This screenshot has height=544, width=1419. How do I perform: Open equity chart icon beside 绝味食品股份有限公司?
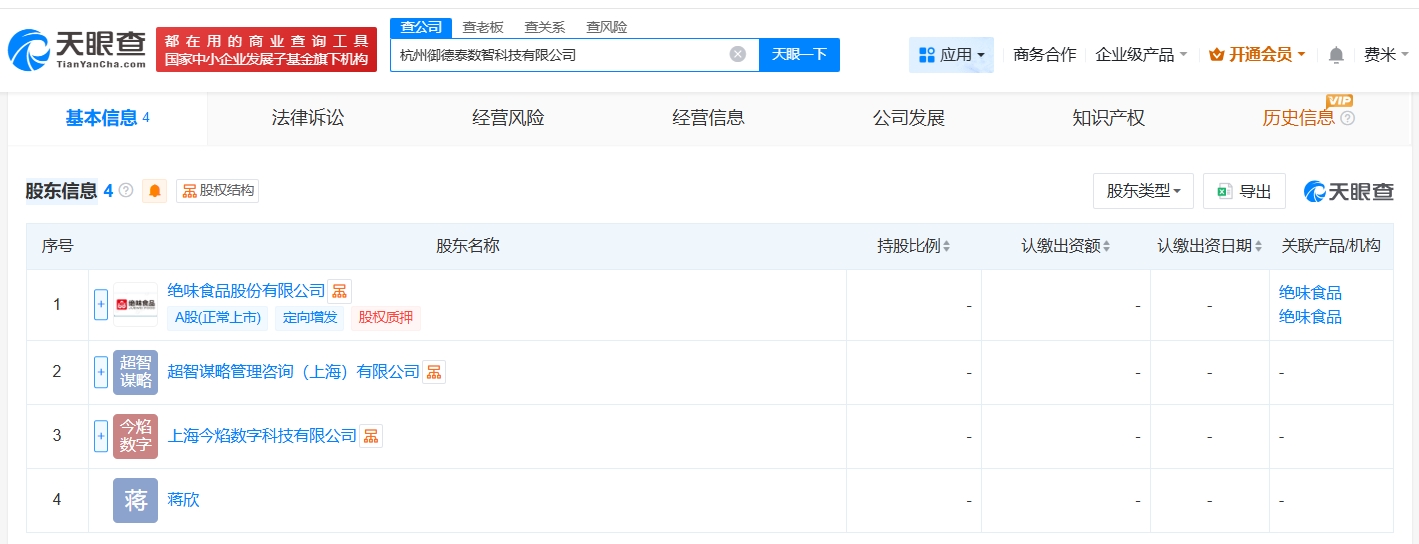(340, 291)
